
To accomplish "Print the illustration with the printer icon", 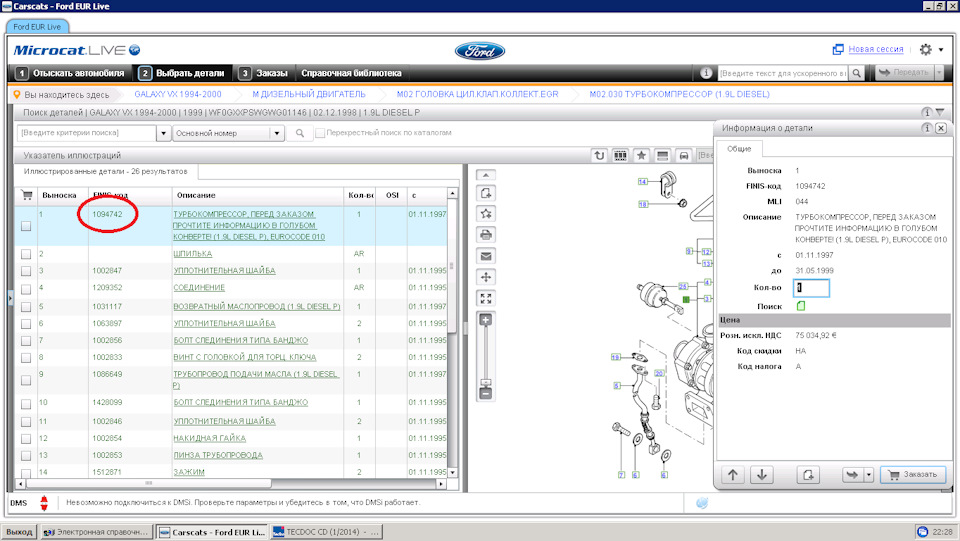I will tap(486, 234).
